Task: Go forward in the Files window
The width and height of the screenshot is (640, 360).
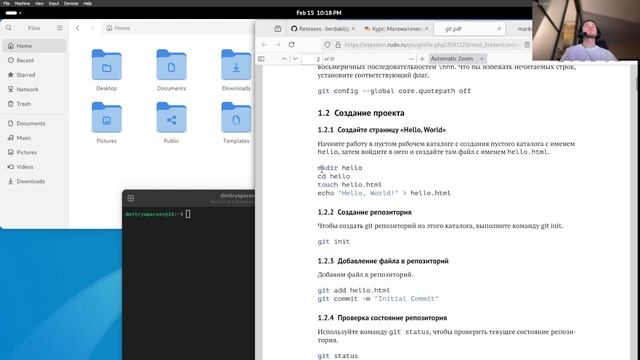Action: pyautogui.click(x=92, y=28)
